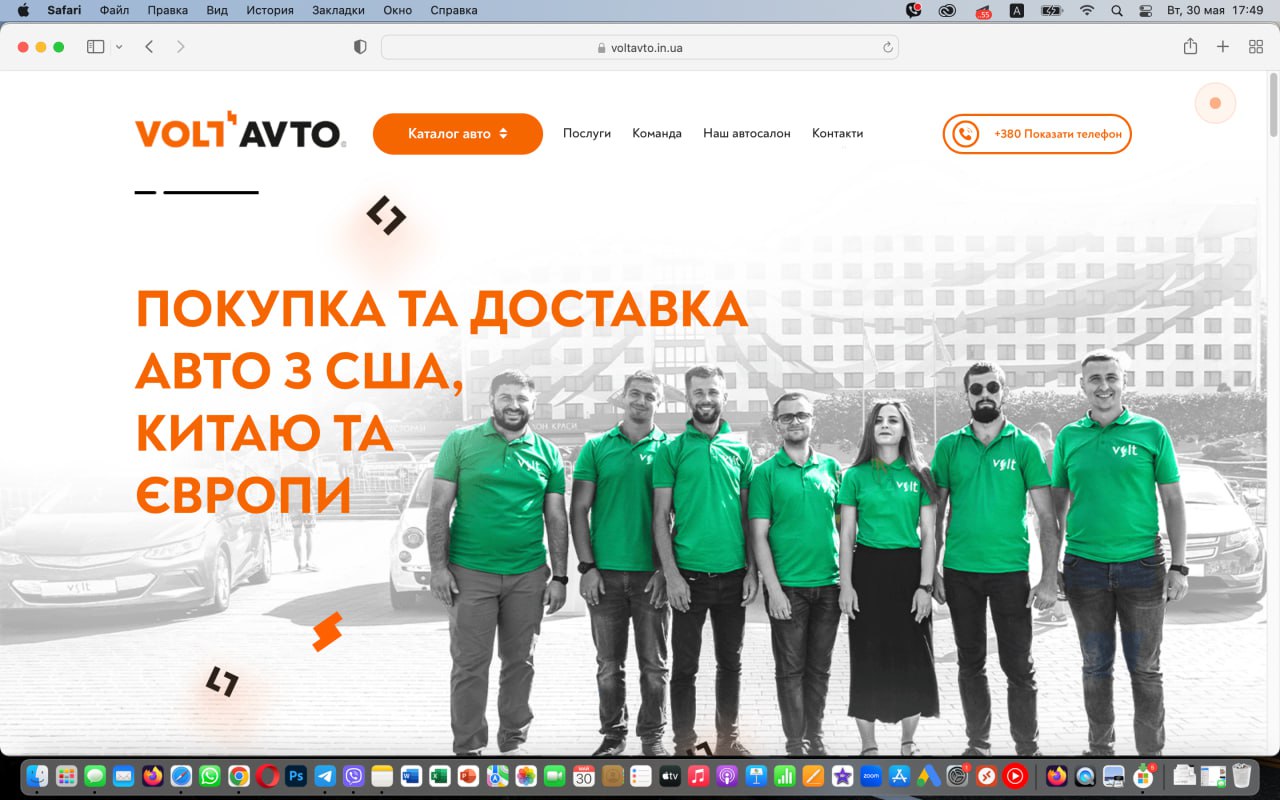The image size is (1280, 800).
Task: Open the Правка menu
Action: 167,10
